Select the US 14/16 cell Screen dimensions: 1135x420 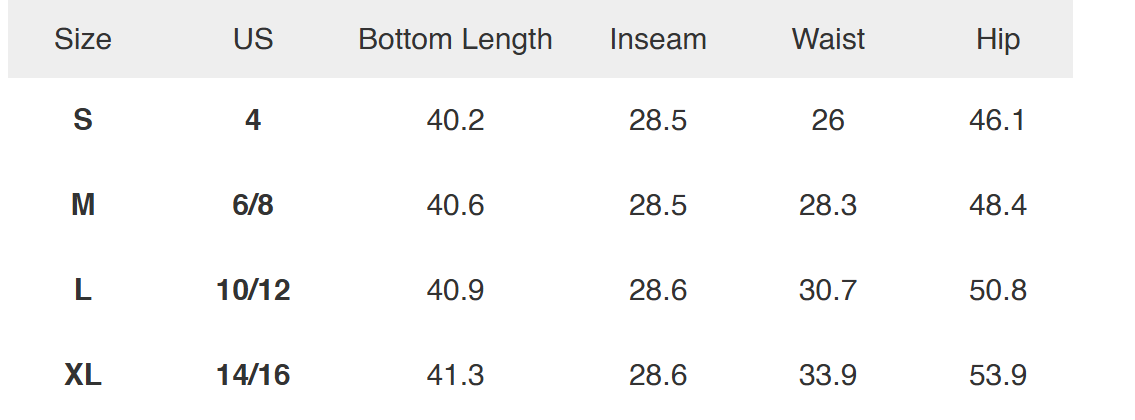(x=253, y=376)
